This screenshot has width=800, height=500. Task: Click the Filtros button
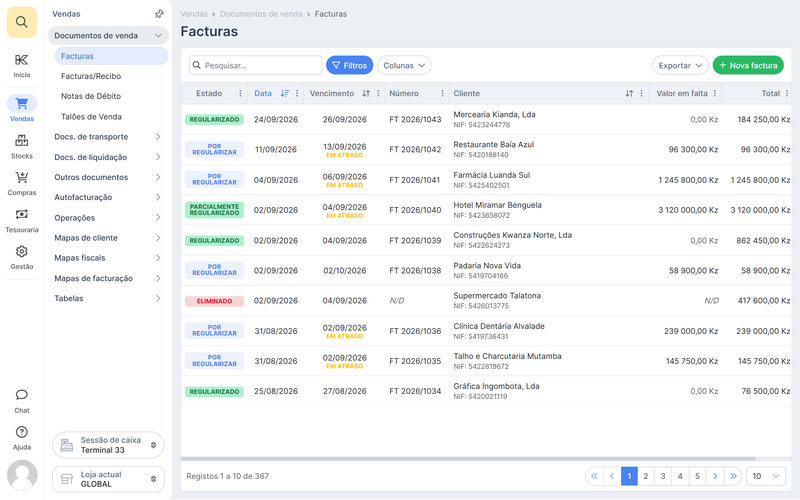tap(349, 65)
